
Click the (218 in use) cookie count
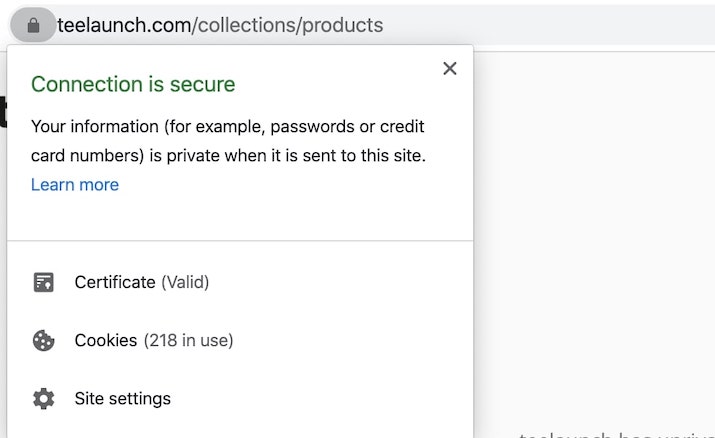189,340
